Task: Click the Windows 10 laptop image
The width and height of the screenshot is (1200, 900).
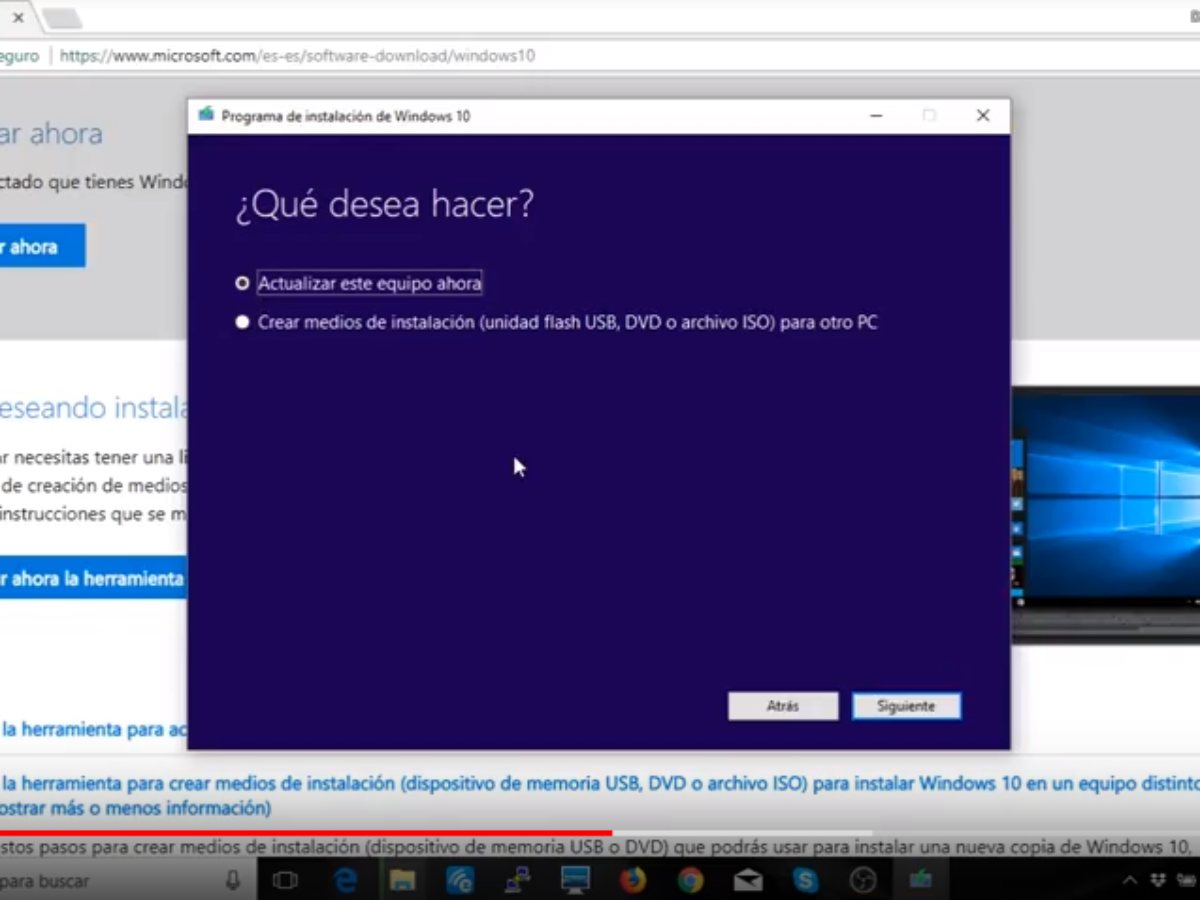Action: [x=1105, y=515]
